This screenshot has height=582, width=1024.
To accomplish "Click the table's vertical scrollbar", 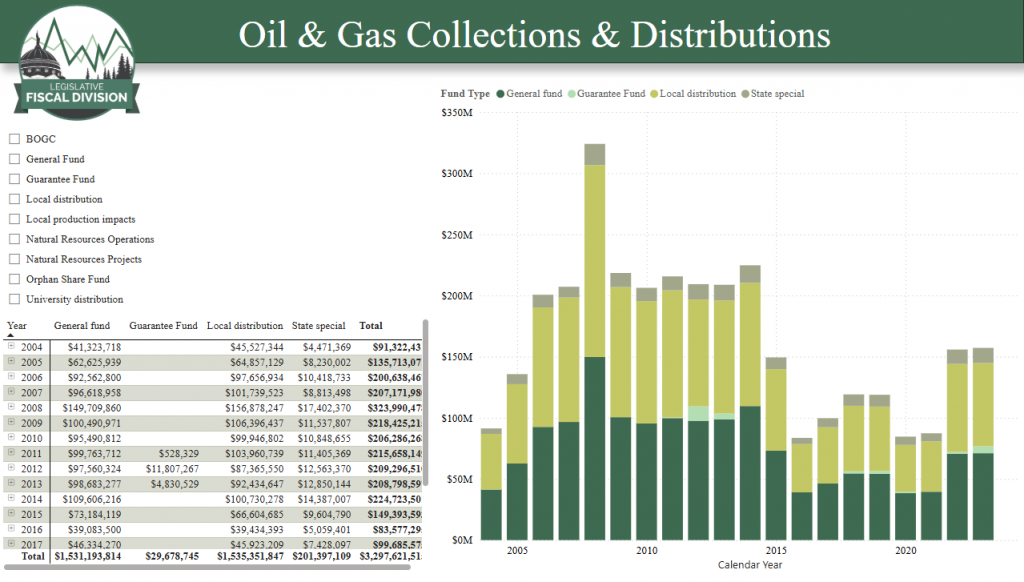I will click(x=426, y=400).
